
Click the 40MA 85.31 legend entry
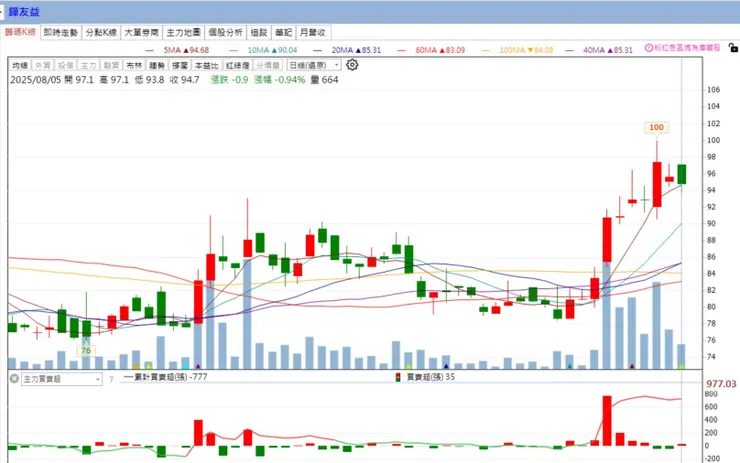(x=599, y=50)
